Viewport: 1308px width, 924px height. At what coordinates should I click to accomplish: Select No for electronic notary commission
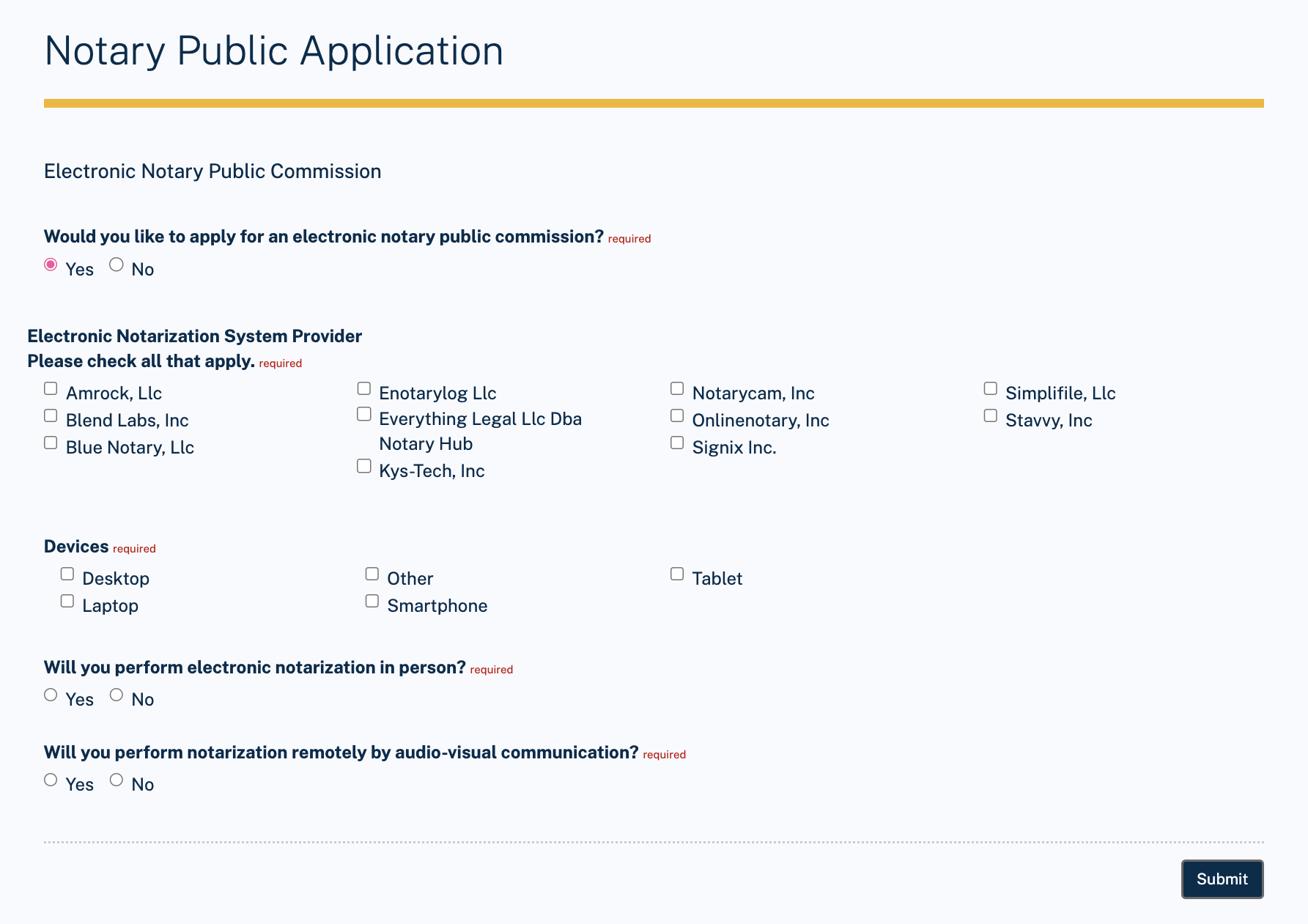(x=116, y=264)
